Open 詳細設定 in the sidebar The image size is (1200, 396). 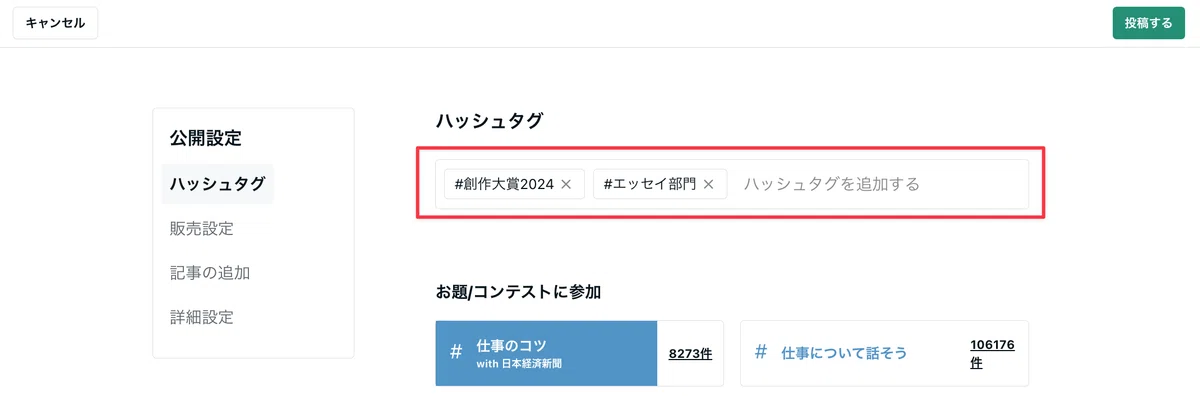pos(202,318)
